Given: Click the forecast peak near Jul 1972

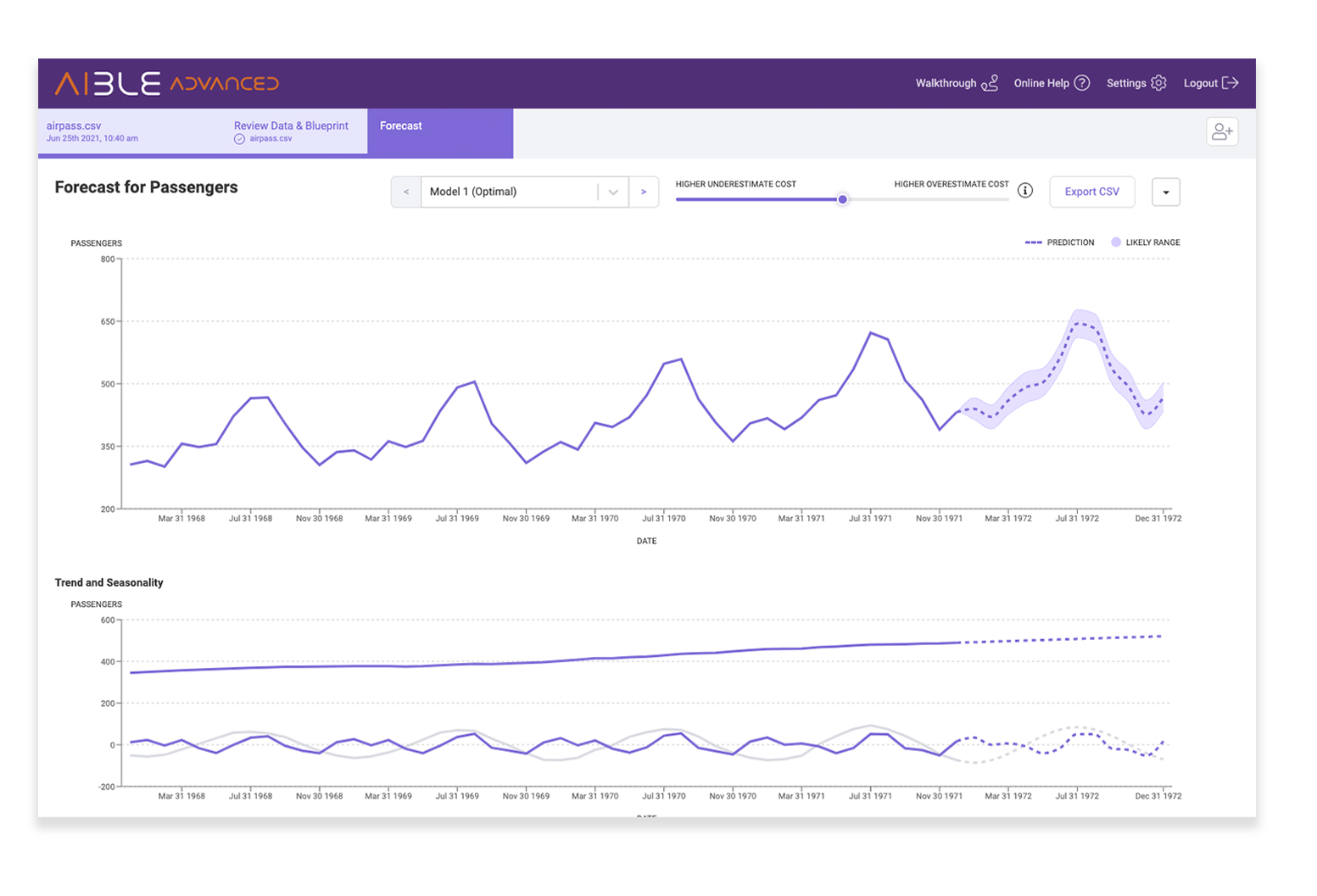Looking at the screenshot, I should (1079, 323).
